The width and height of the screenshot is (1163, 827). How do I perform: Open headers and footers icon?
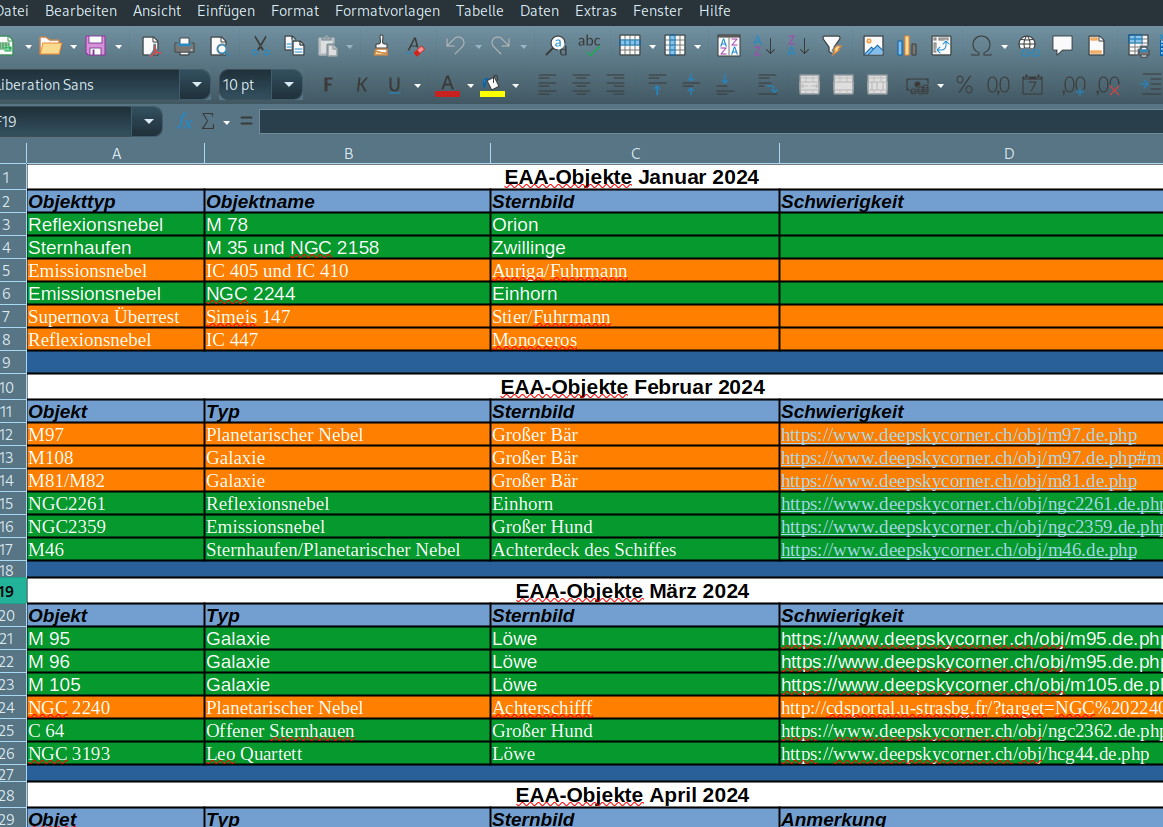tap(1096, 47)
